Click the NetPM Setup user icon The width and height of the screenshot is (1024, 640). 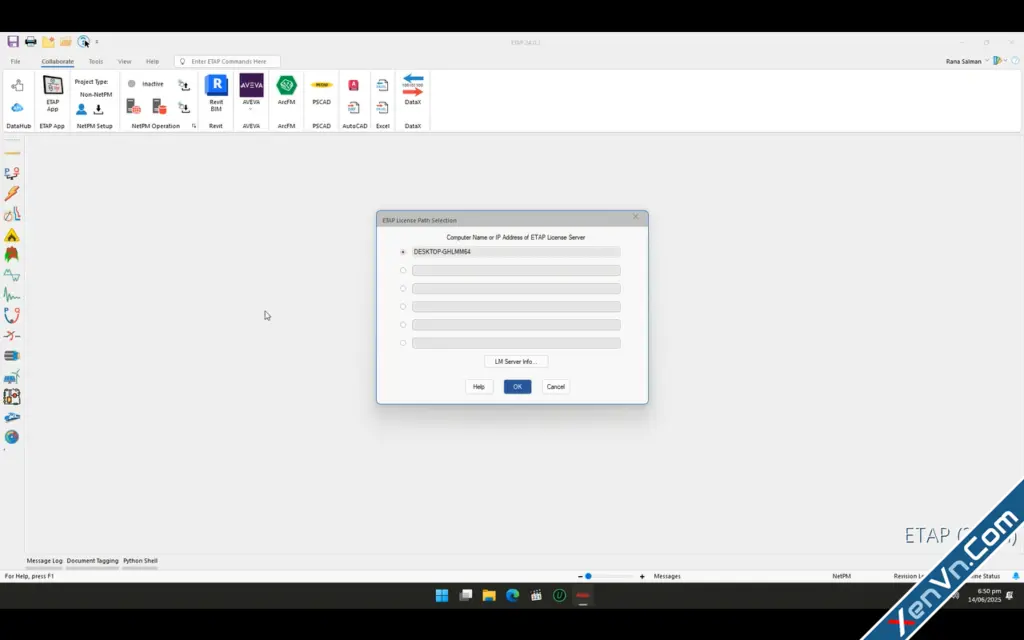[x=82, y=110]
